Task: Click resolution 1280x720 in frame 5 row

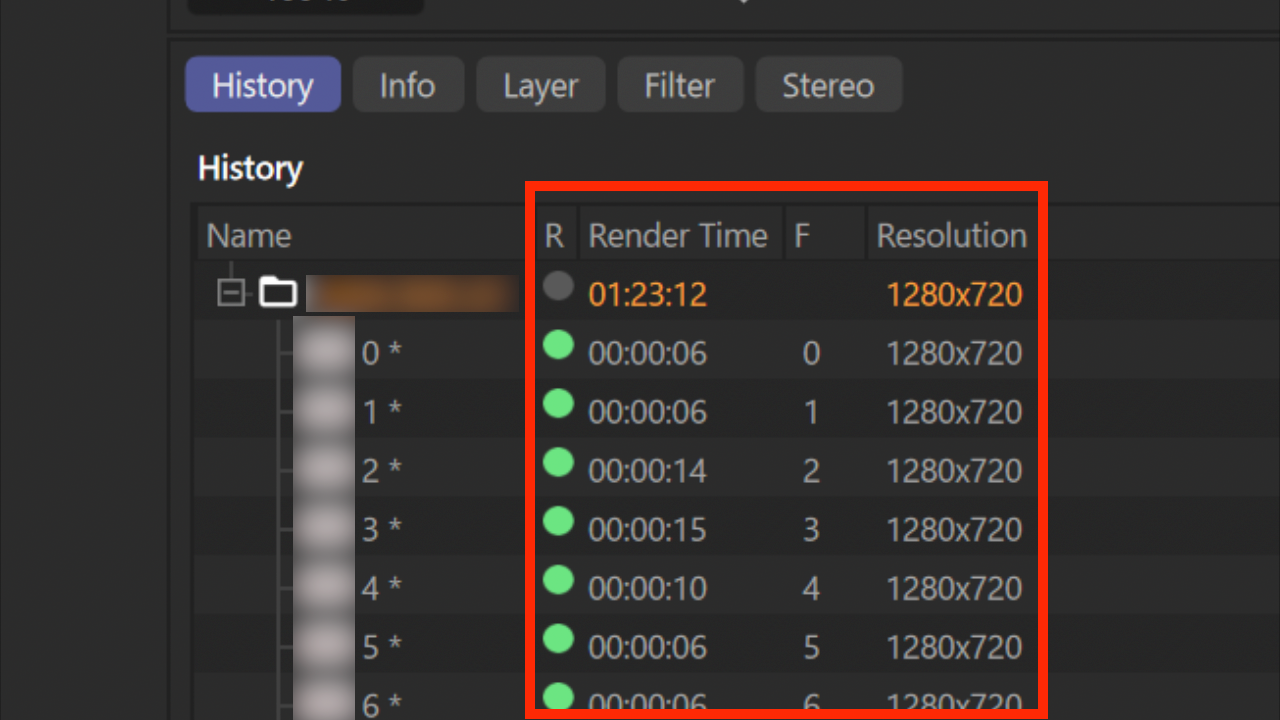Action: (954, 647)
